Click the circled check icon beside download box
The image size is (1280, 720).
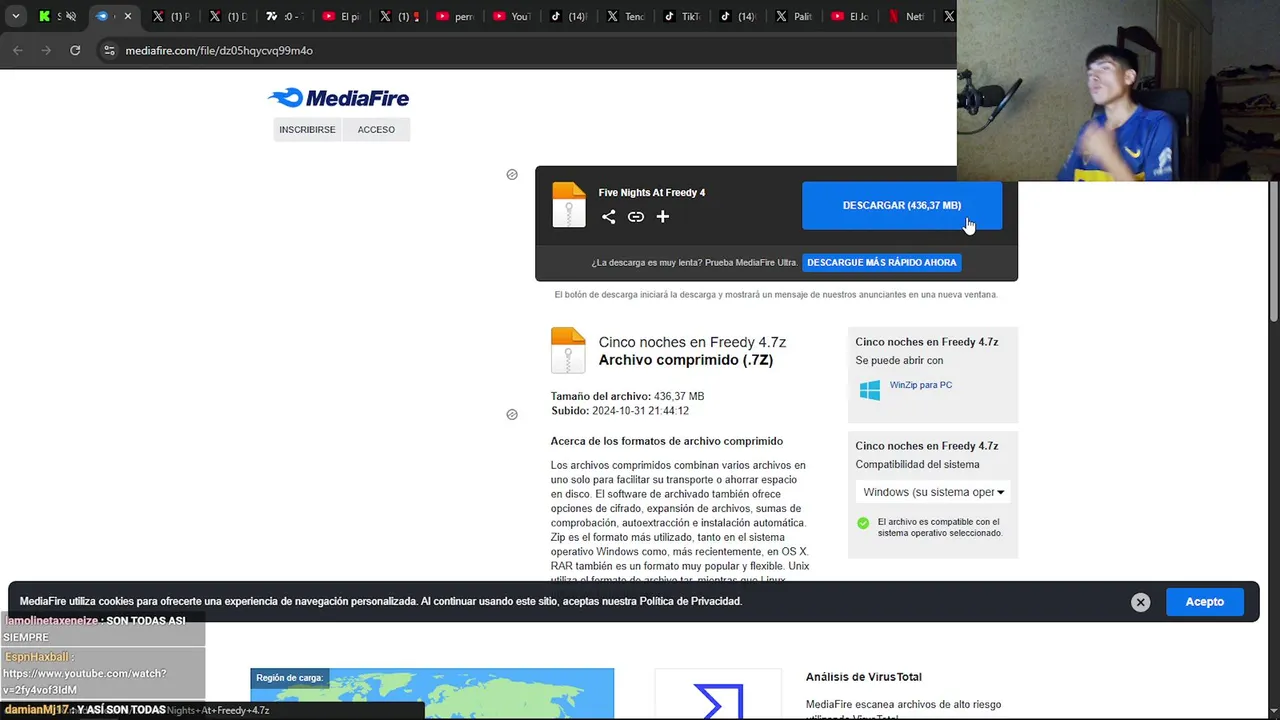[x=512, y=174]
